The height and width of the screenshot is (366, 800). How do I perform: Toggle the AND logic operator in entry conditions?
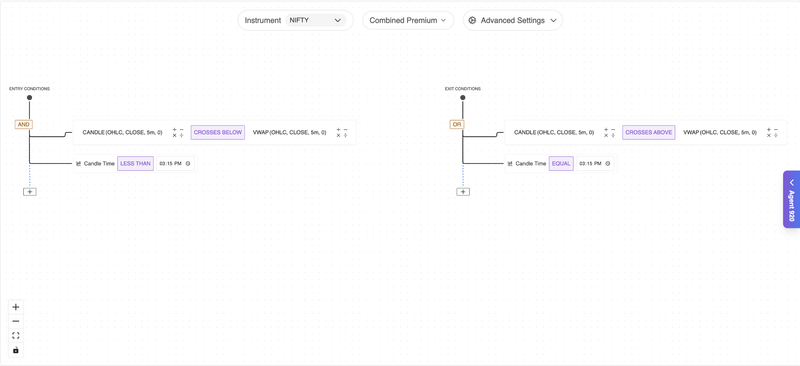click(x=23, y=124)
